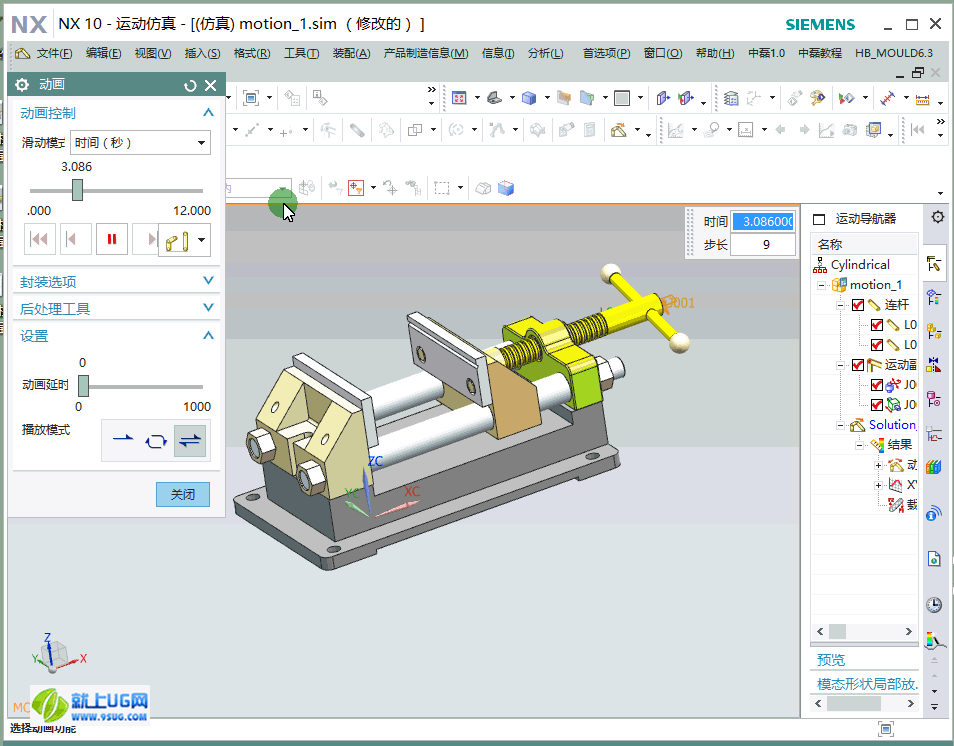Image resolution: width=954 pixels, height=746 pixels.
Task: Open the 中磊教程 menu
Action: [x=820, y=54]
